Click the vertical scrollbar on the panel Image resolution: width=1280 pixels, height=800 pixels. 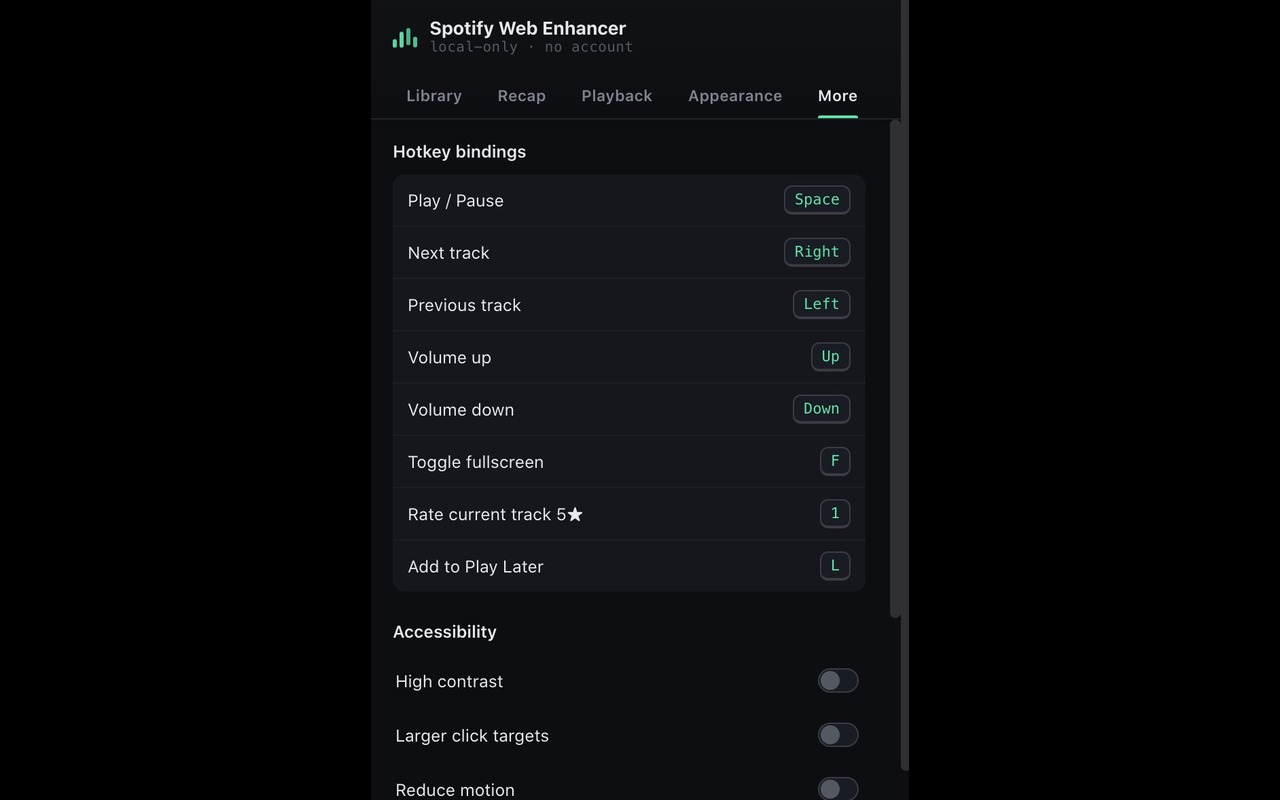pyautogui.click(x=895, y=368)
